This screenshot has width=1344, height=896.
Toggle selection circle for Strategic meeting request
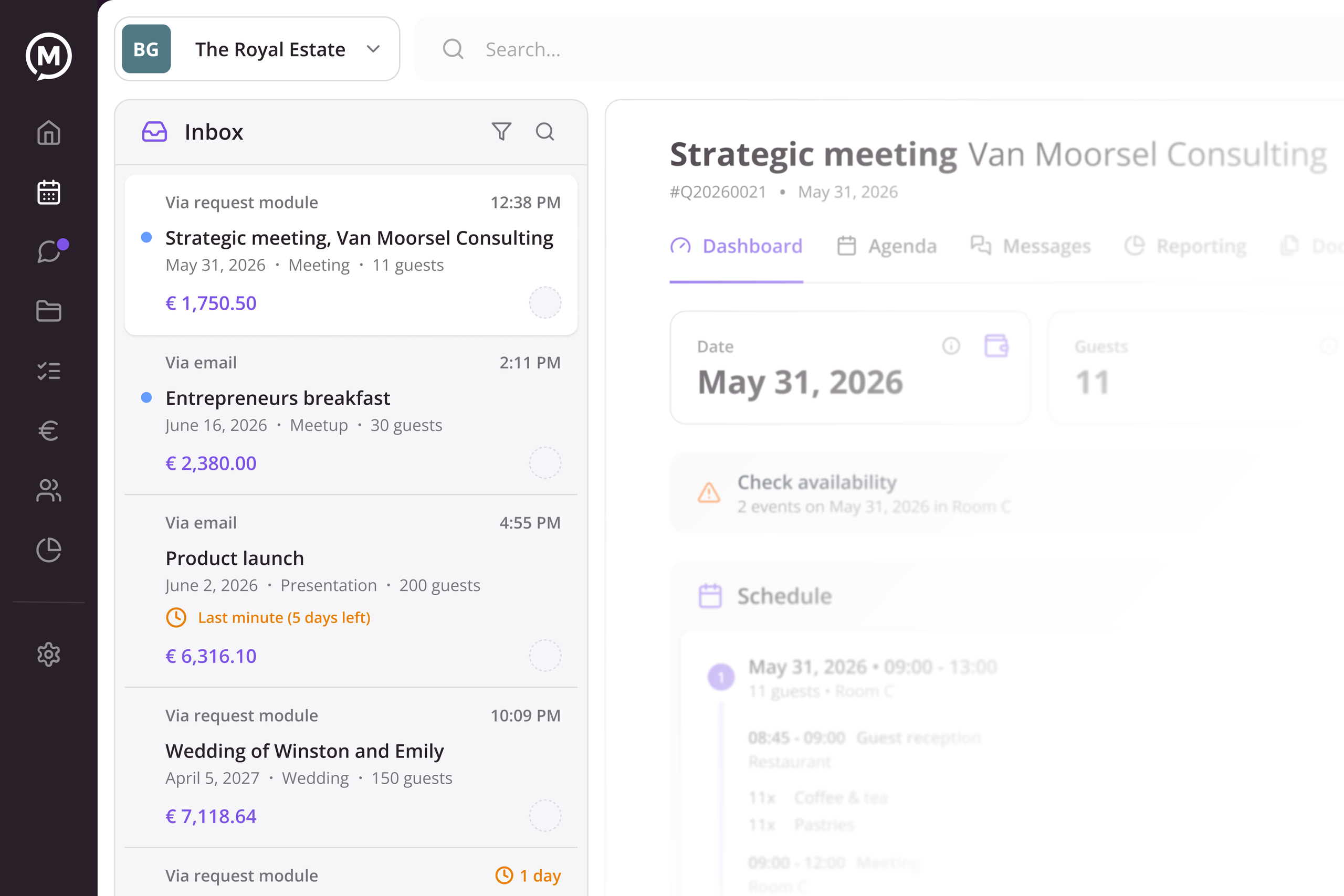pyautogui.click(x=544, y=302)
